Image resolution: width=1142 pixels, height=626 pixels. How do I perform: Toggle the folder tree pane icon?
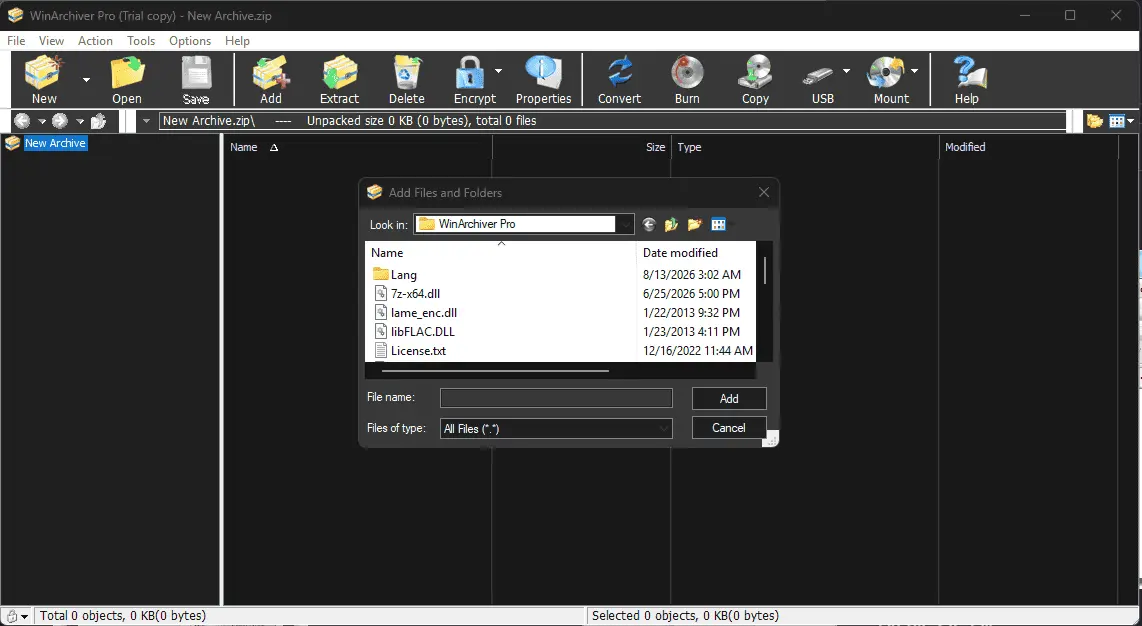pyautogui.click(x=1095, y=121)
